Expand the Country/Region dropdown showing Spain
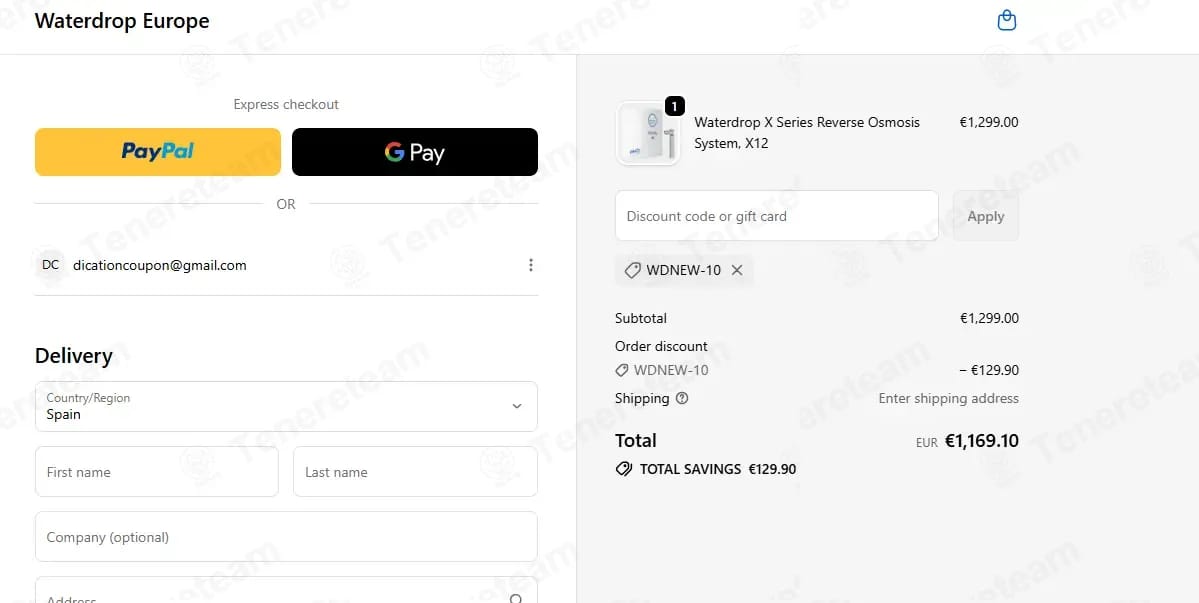 click(286, 407)
